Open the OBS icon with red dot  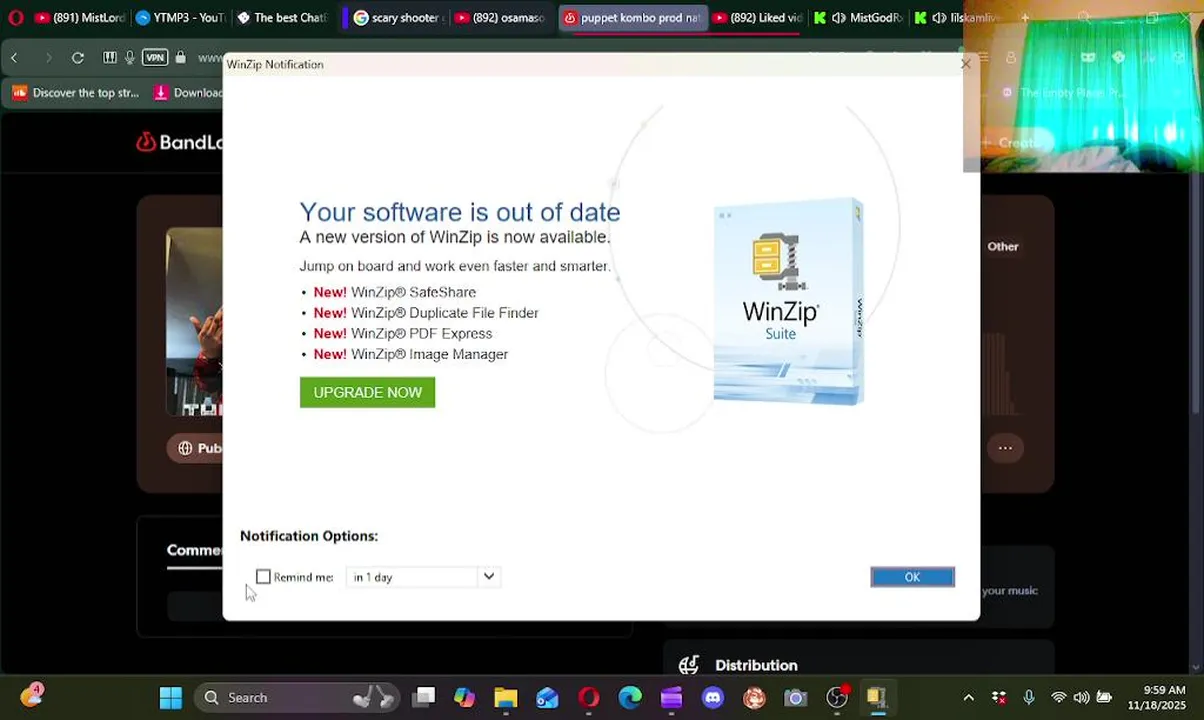pyautogui.click(x=837, y=697)
